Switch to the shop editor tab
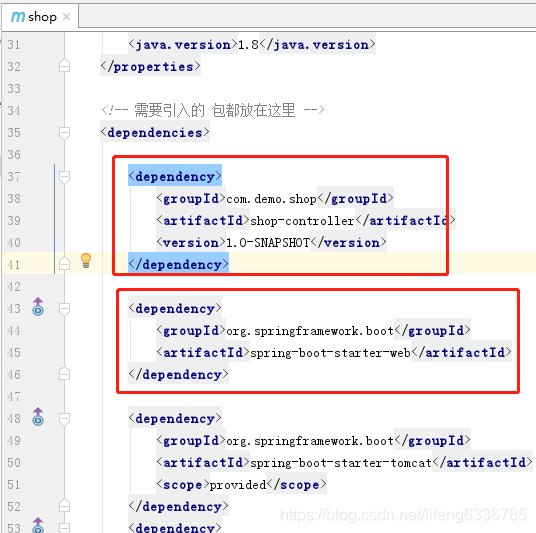Screen dimensions: 536x533 pos(40,16)
